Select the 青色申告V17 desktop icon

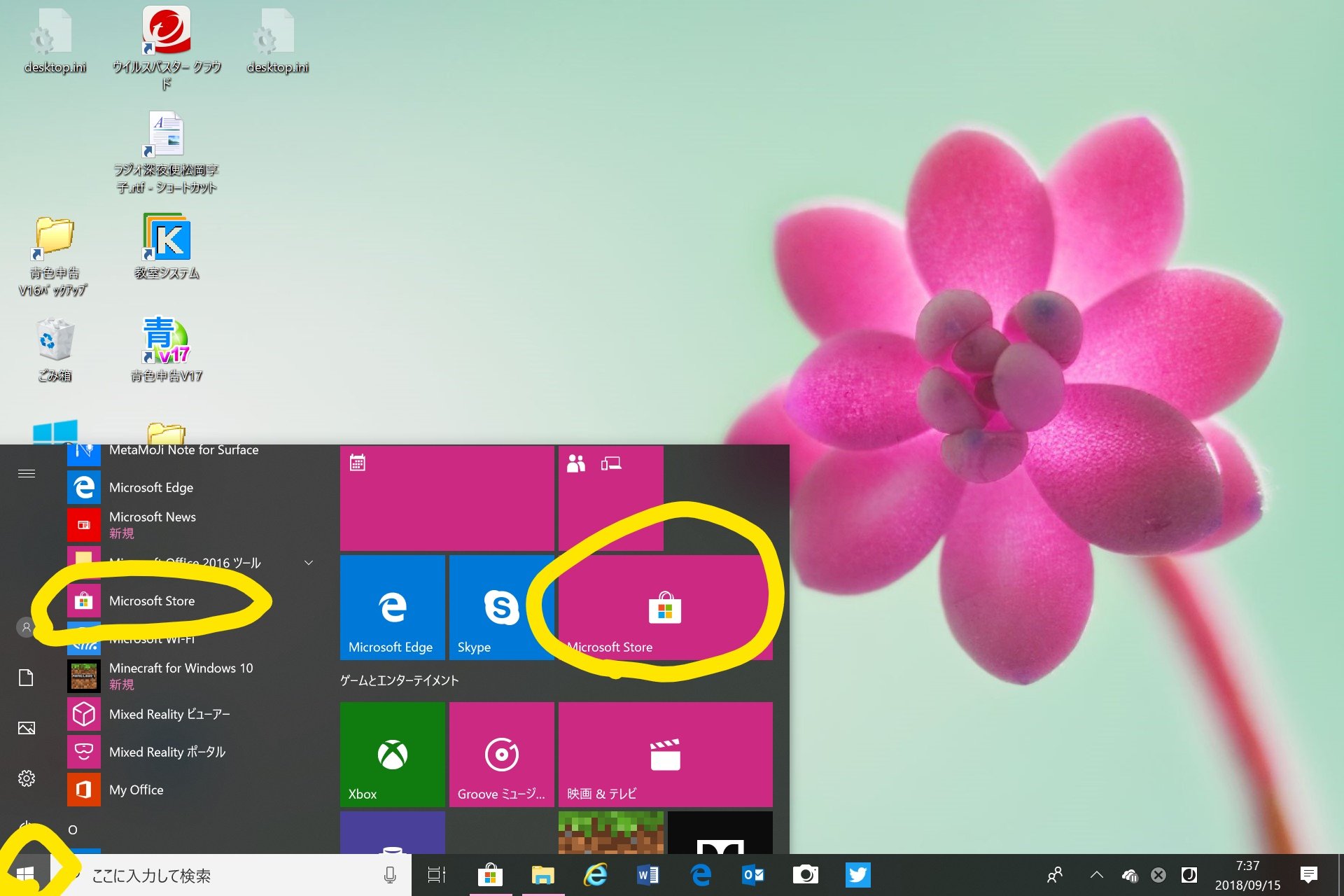167,349
